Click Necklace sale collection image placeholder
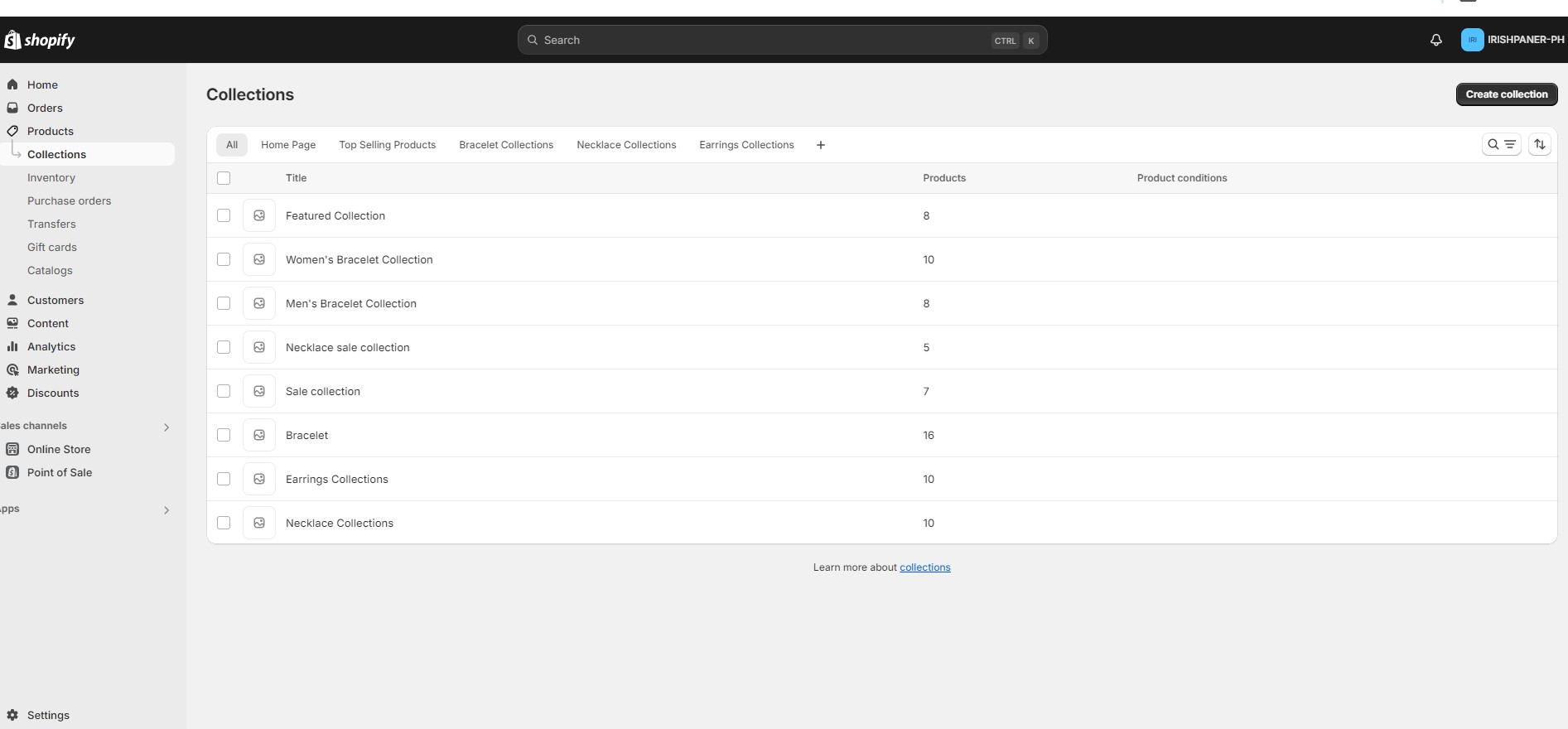The image size is (1568, 729). pyautogui.click(x=259, y=347)
